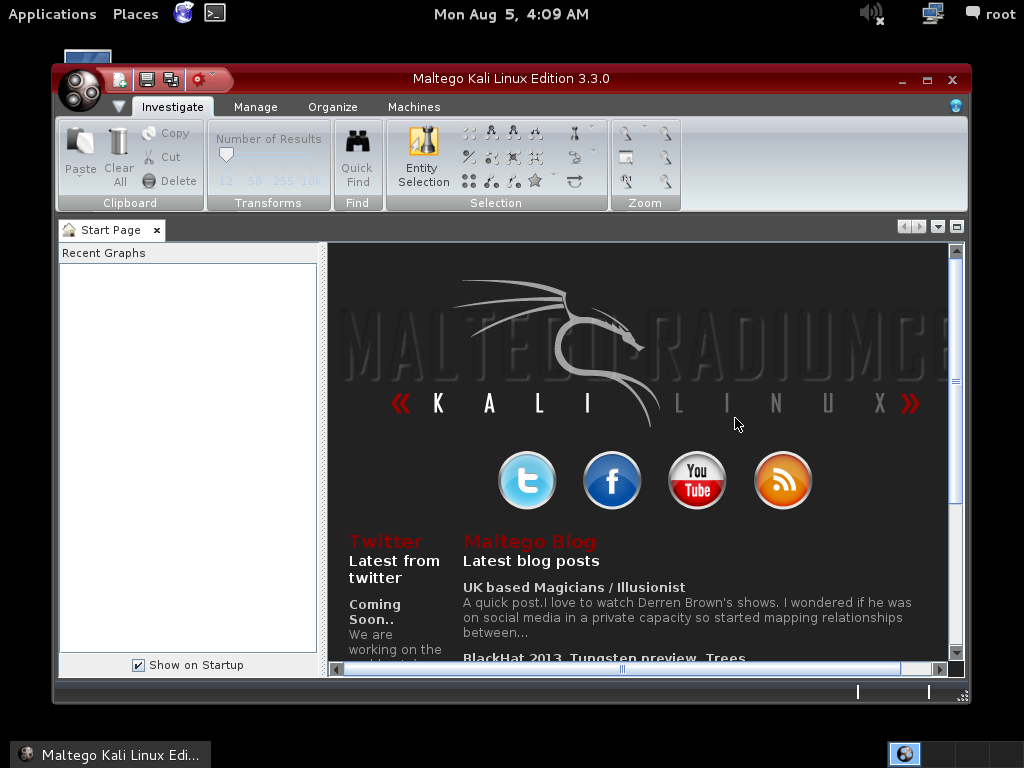
Task: Click the Clear All trash can button
Action: click(119, 157)
